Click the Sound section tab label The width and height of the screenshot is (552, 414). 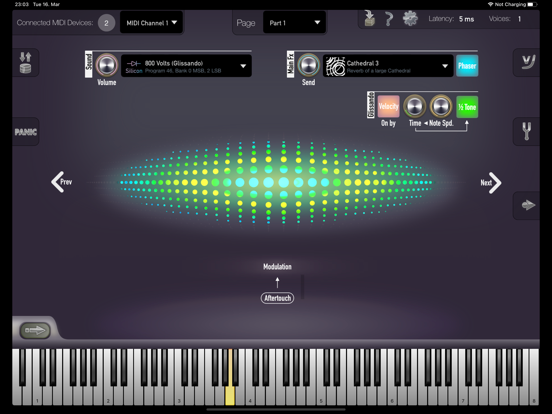pos(89,64)
